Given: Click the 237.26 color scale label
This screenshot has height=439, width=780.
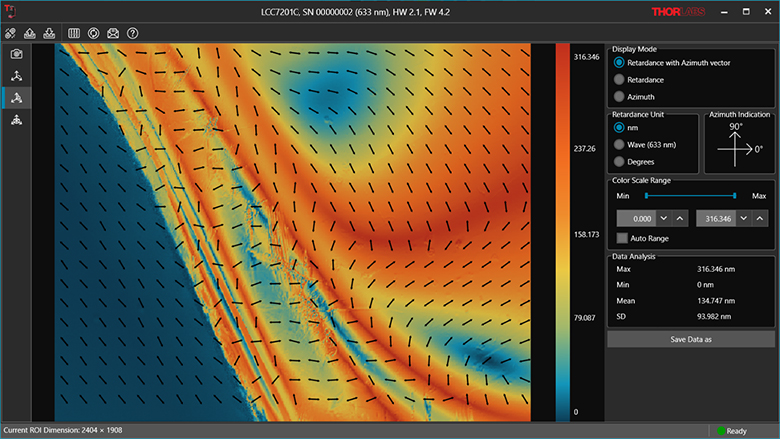Looking at the screenshot, I should (585, 149).
